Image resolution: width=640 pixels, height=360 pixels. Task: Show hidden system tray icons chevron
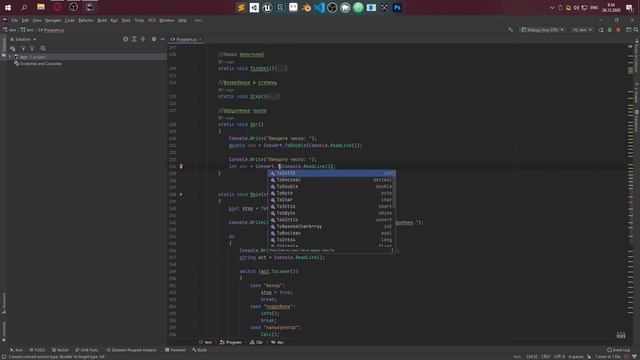pos(552,7)
